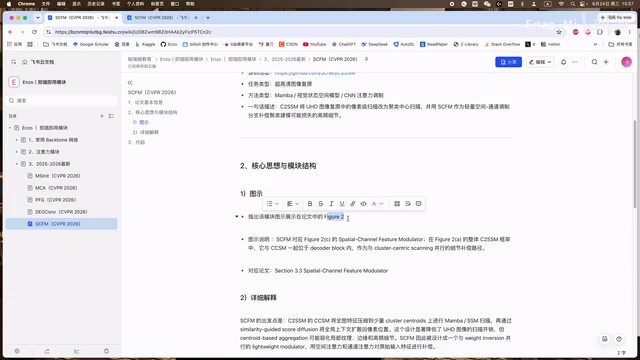Open MSInit (CVPR 2026) page

click(x=57, y=176)
